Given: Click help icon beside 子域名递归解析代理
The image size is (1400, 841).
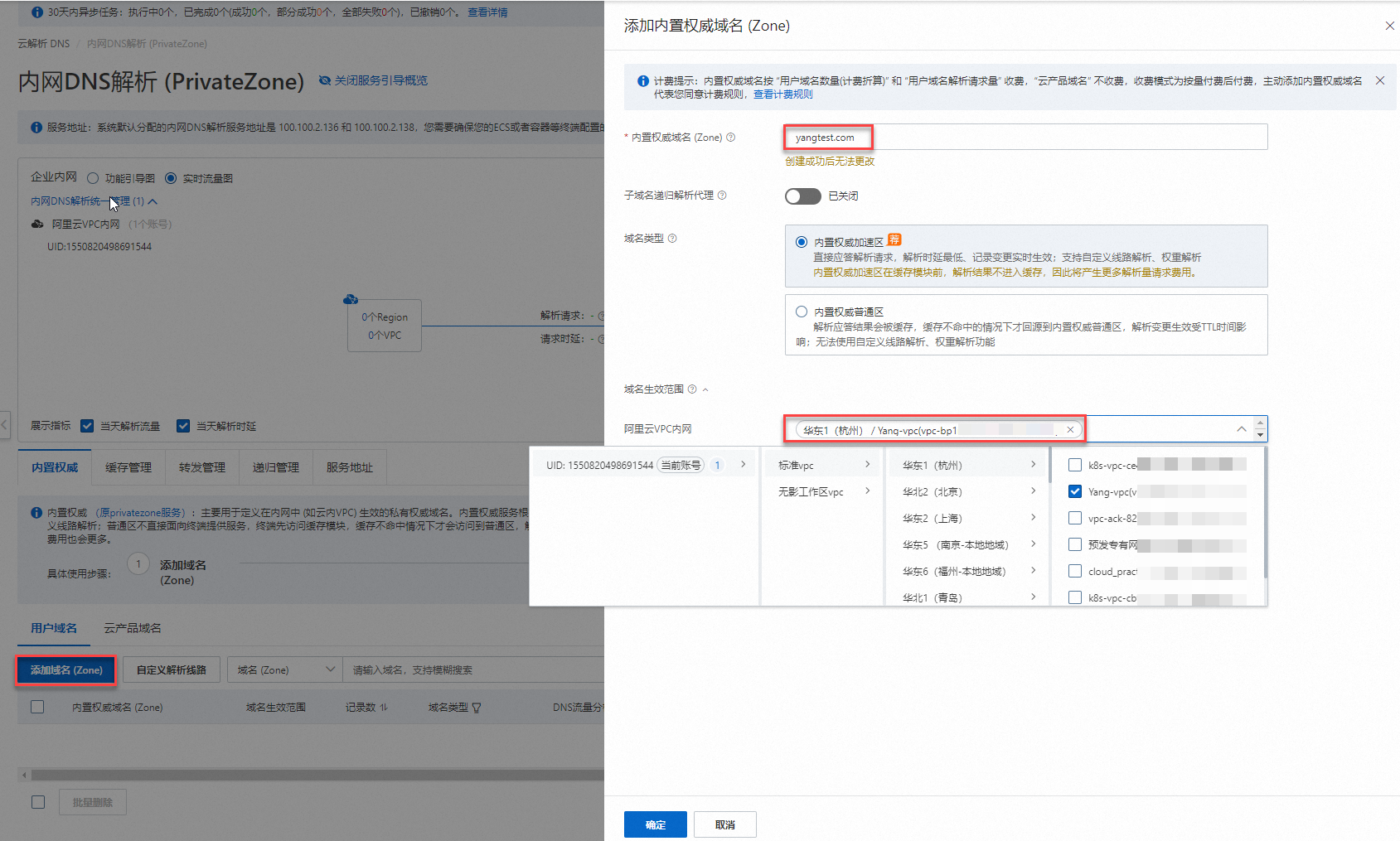Looking at the screenshot, I should point(722,196).
